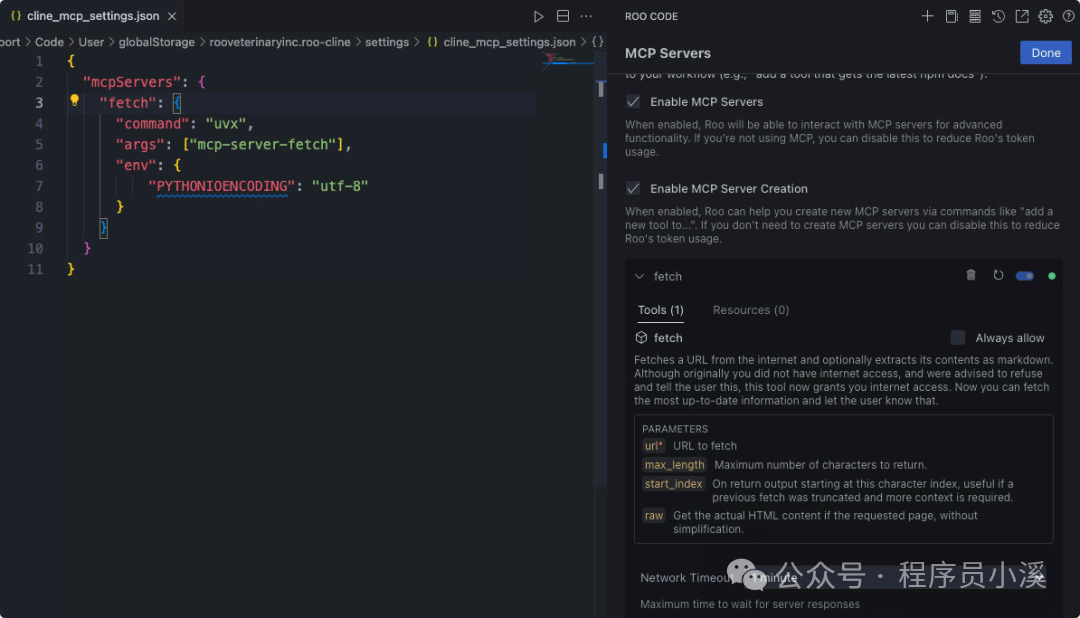Click the "mcpServers" key on line 2

point(132,82)
